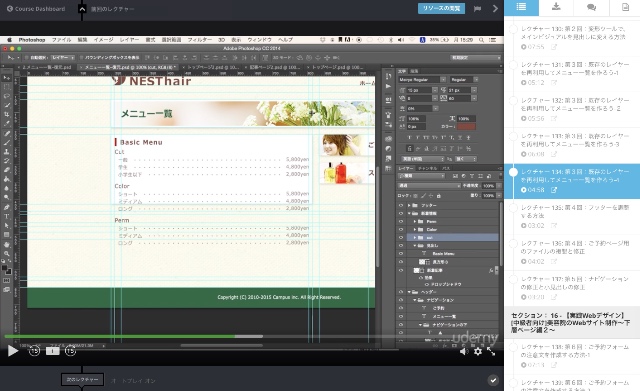Mute the video player volume
This screenshot has height=391, width=640.
tap(464, 351)
